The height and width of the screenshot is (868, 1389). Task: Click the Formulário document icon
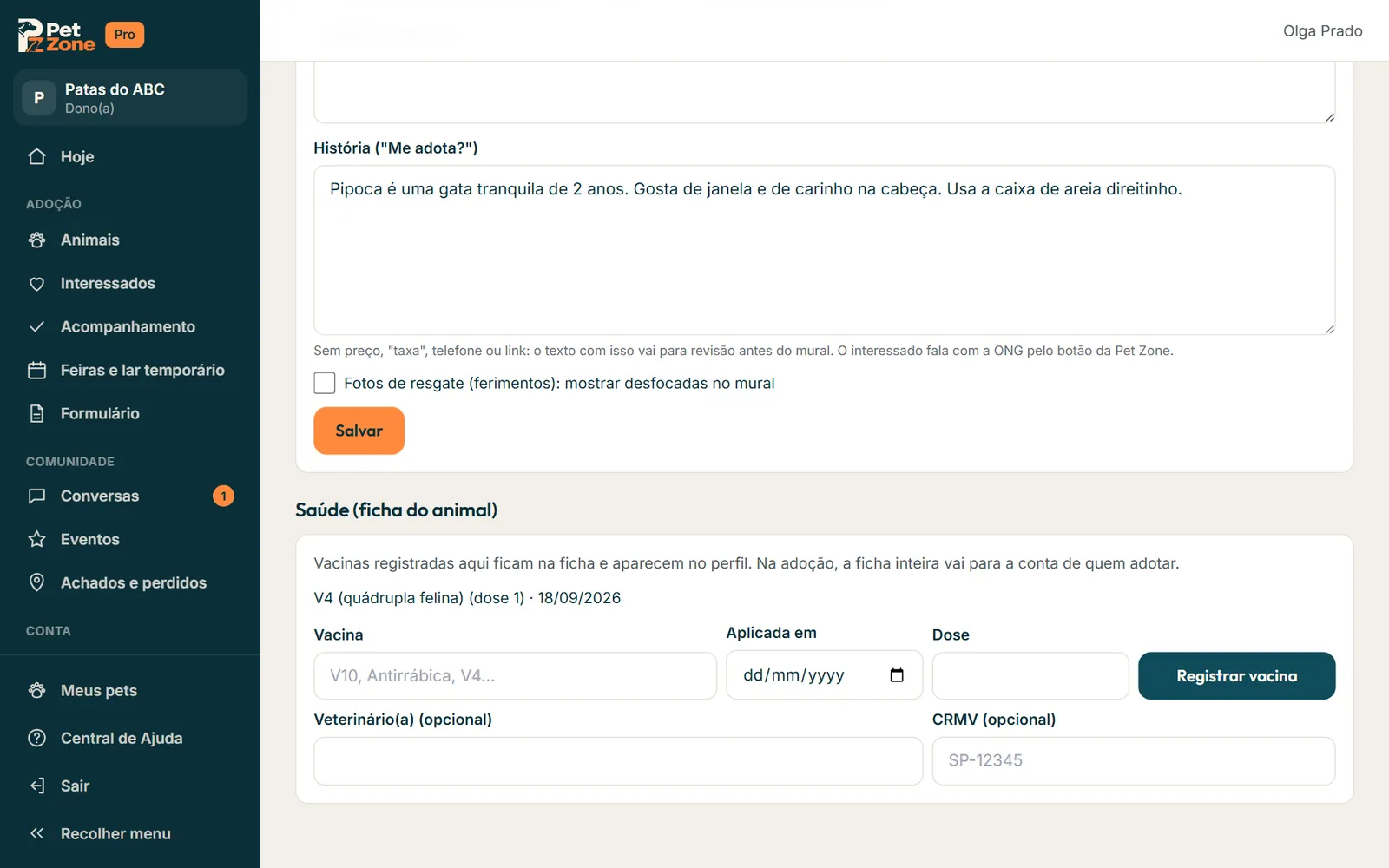coord(36,413)
